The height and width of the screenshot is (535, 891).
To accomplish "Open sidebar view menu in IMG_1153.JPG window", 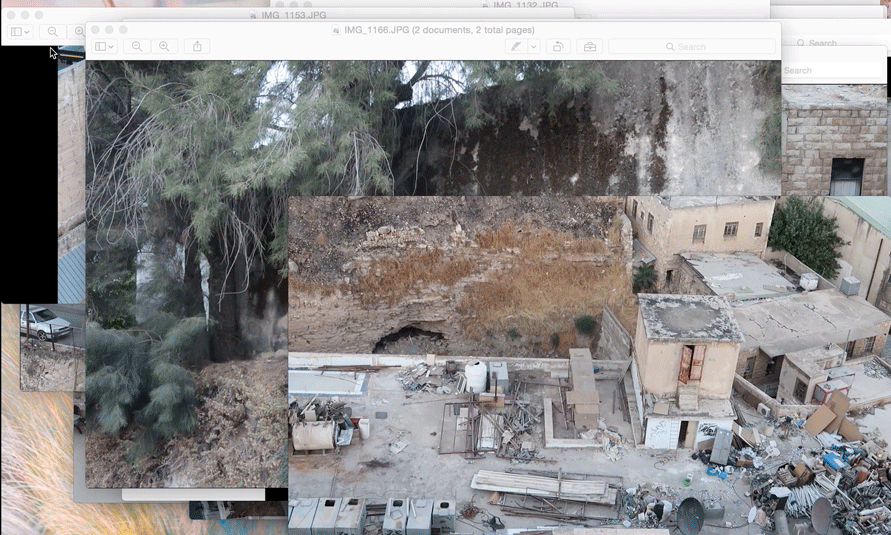I will point(20,32).
